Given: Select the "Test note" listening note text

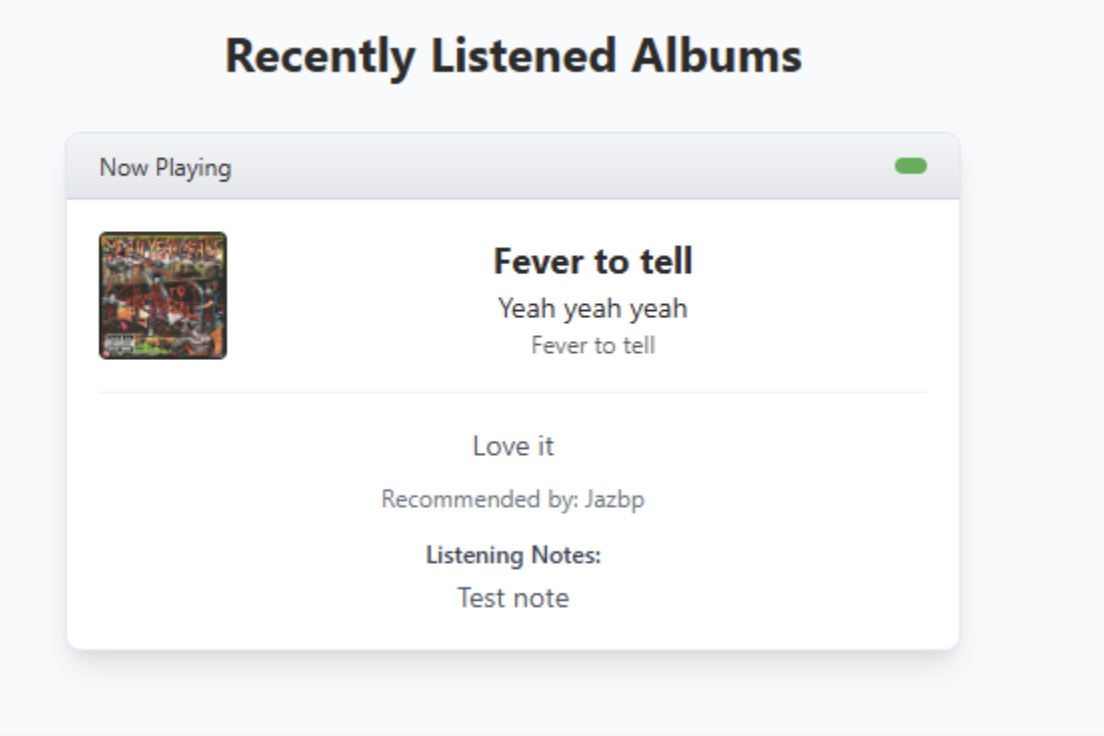Looking at the screenshot, I should pyautogui.click(x=513, y=598).
